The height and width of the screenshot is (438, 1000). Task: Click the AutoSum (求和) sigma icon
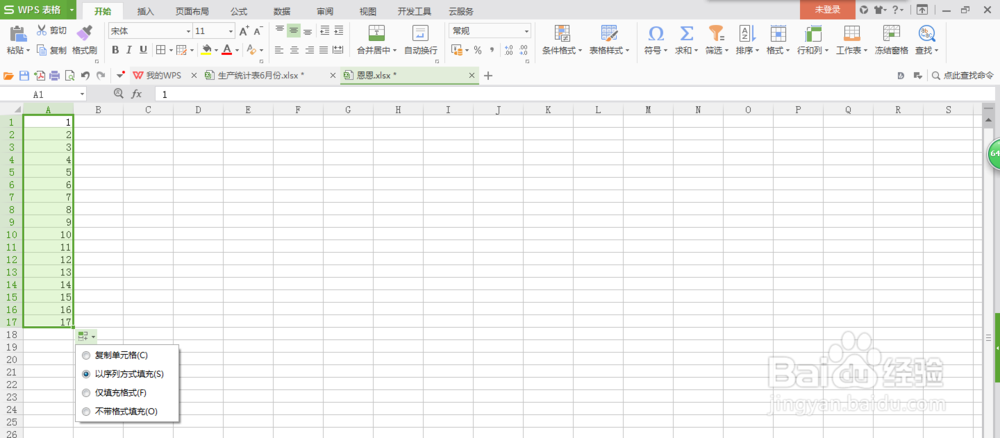[686, 34]
